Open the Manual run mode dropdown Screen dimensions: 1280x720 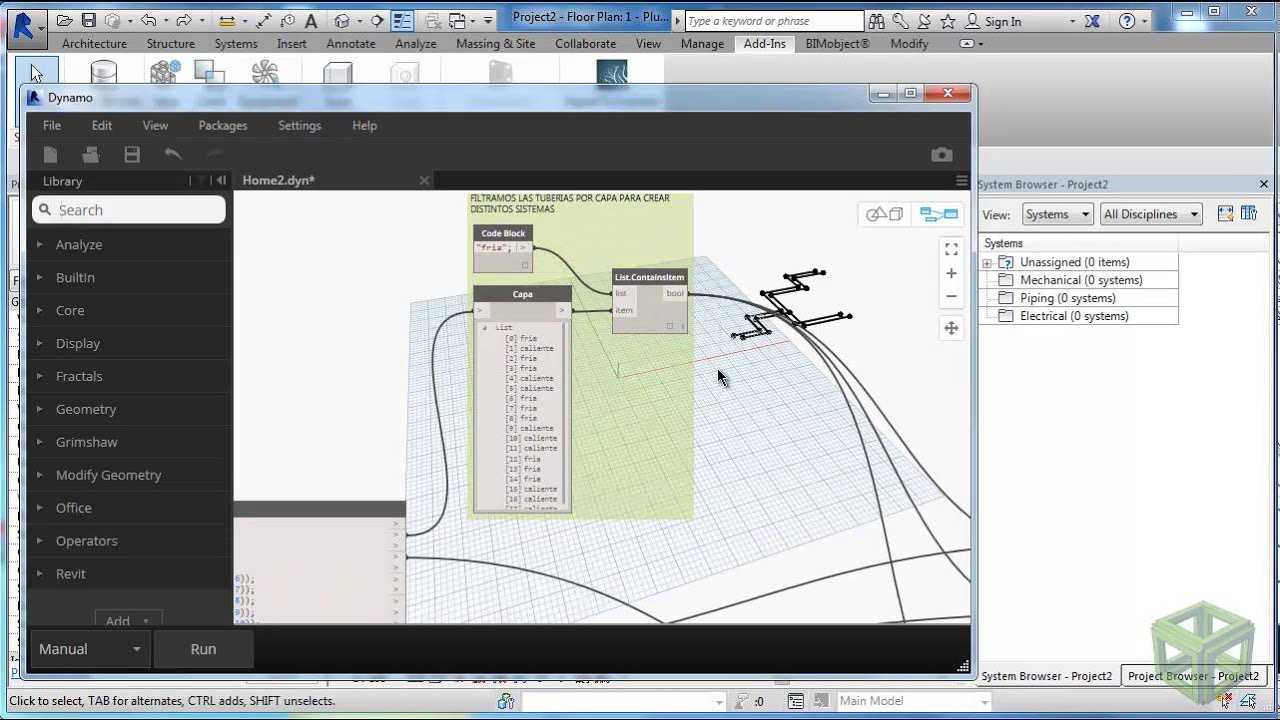click(90, 649)
